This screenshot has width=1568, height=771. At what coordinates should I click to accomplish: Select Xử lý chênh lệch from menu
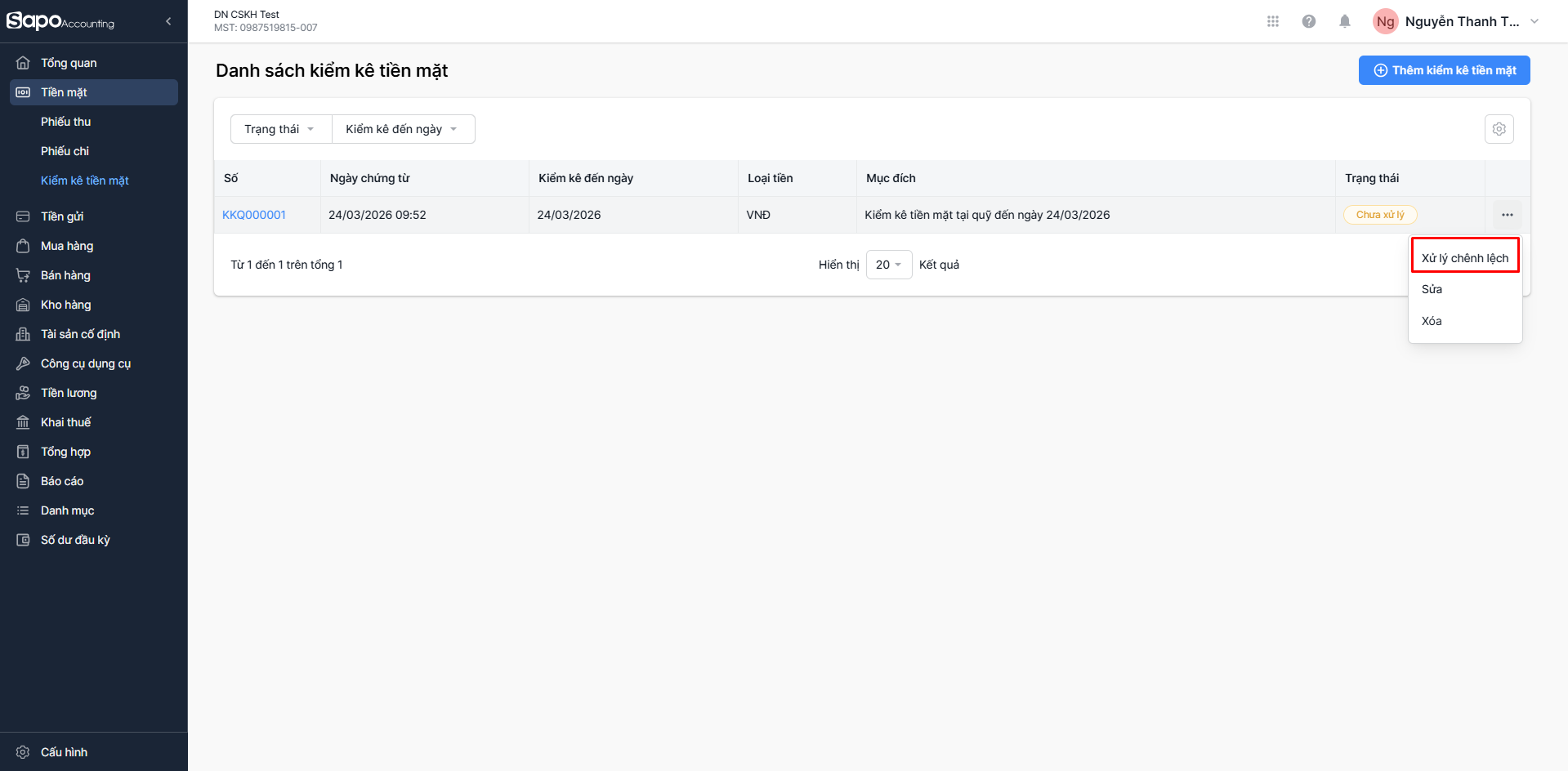pyautogui.click(x=1464, y=258)
